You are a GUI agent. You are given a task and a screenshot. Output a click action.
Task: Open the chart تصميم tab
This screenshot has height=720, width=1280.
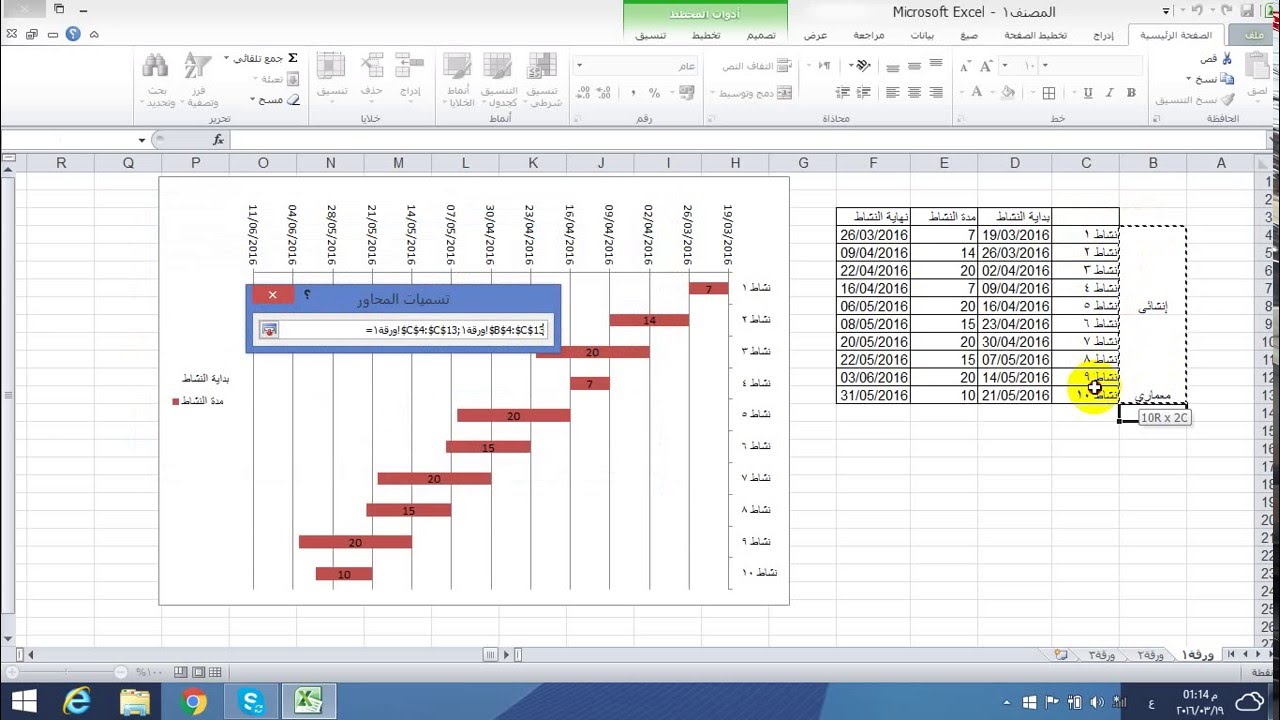[762, 35]
